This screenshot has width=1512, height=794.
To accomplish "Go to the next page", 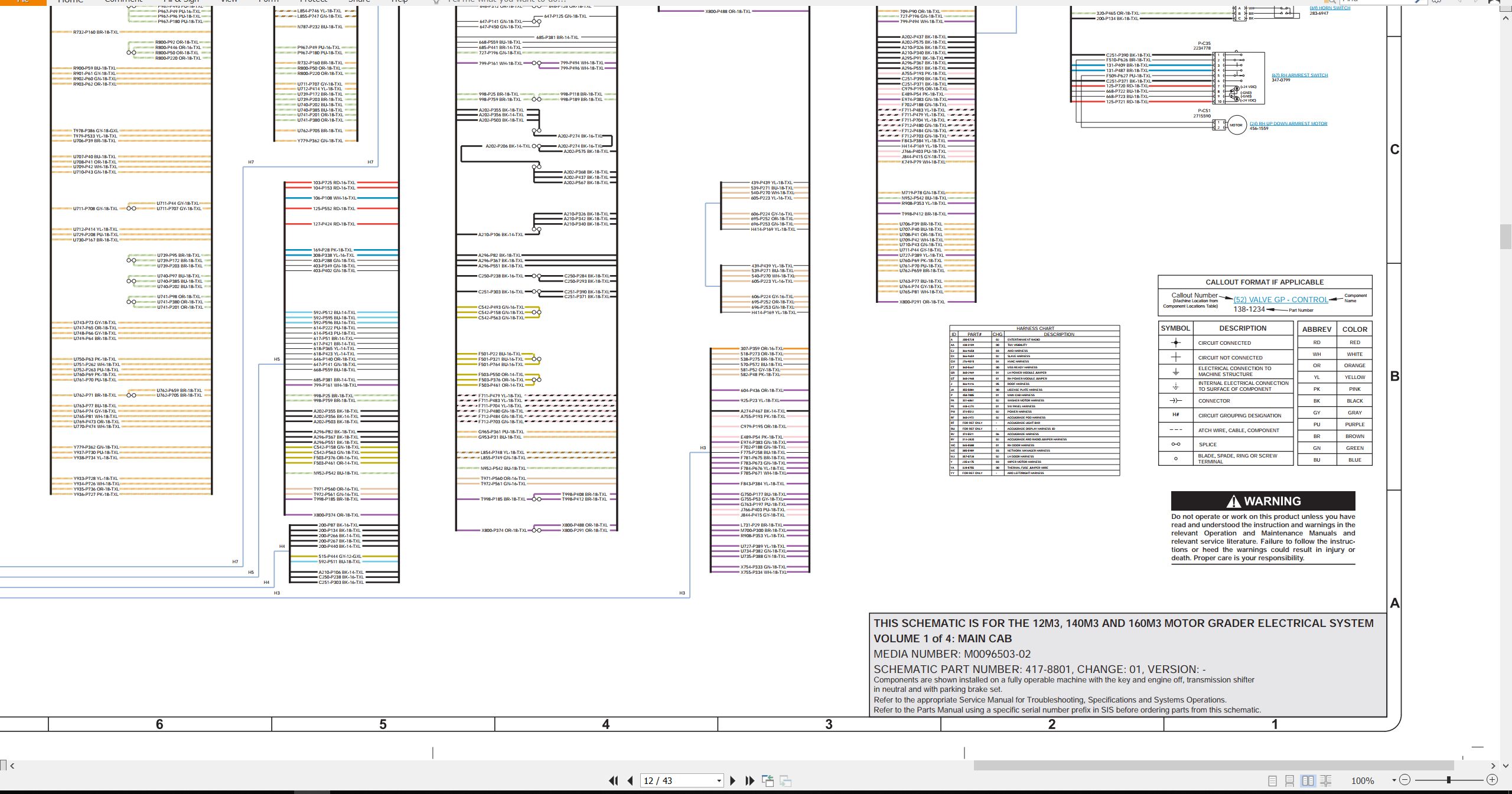I will [x=733, y=780].
